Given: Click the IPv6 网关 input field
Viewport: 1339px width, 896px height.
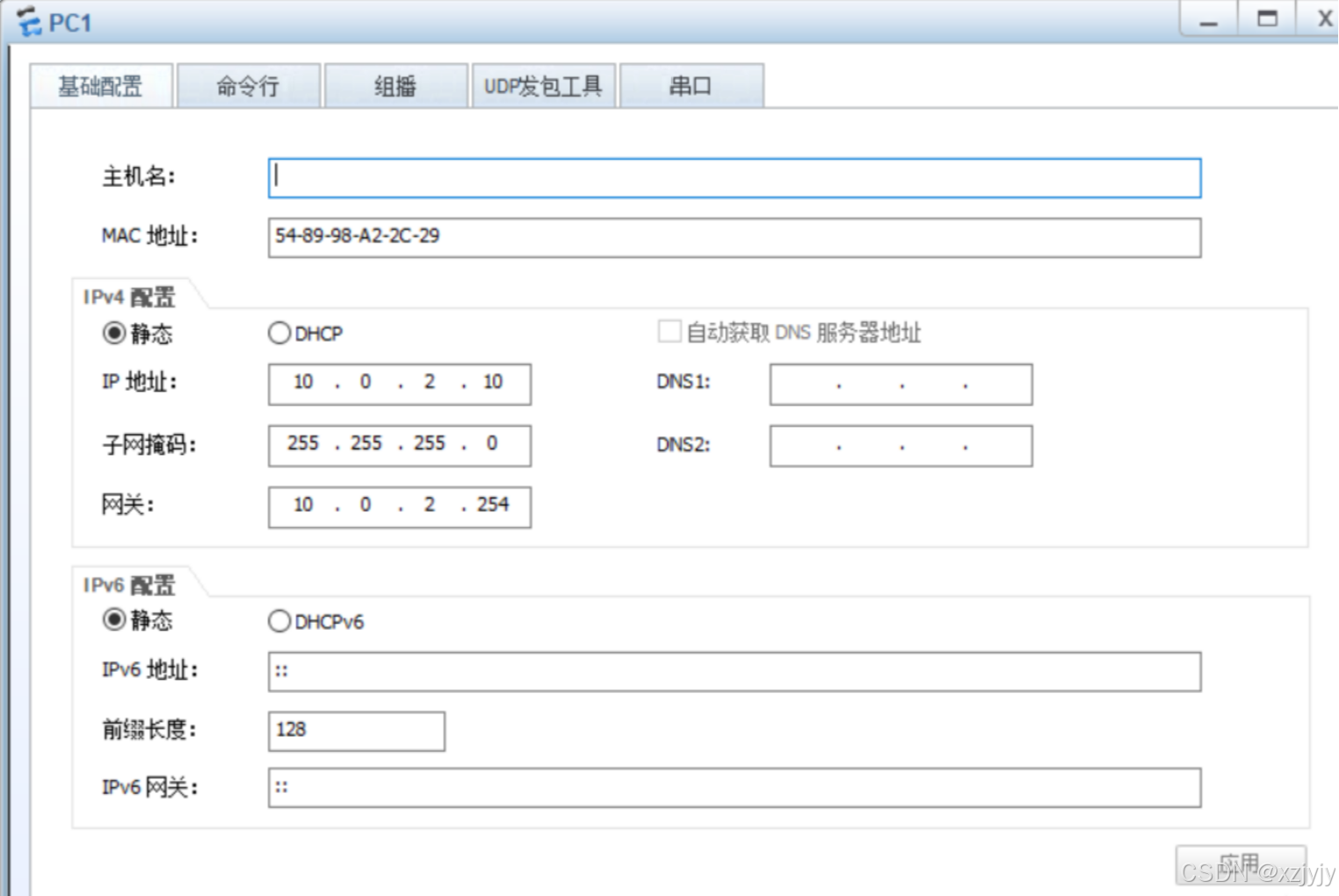Looking at the screenshot, I should 735,787.
